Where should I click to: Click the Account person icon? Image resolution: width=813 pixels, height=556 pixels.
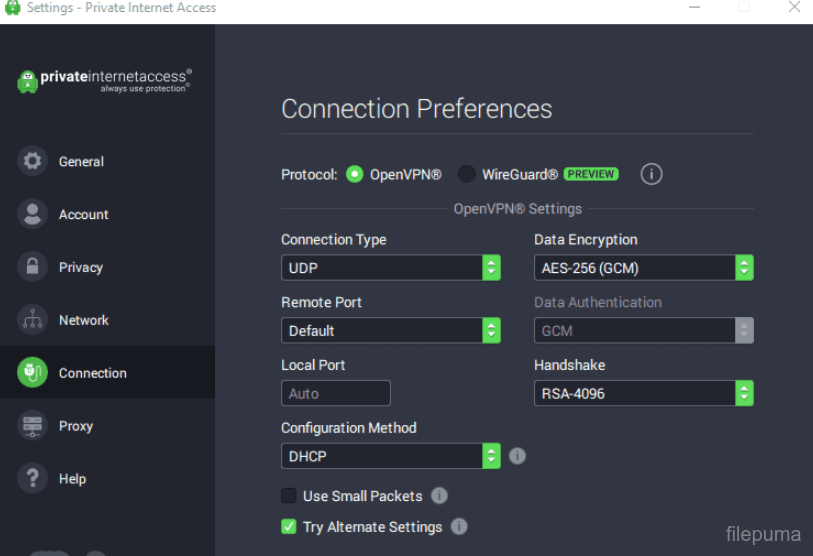33,214
